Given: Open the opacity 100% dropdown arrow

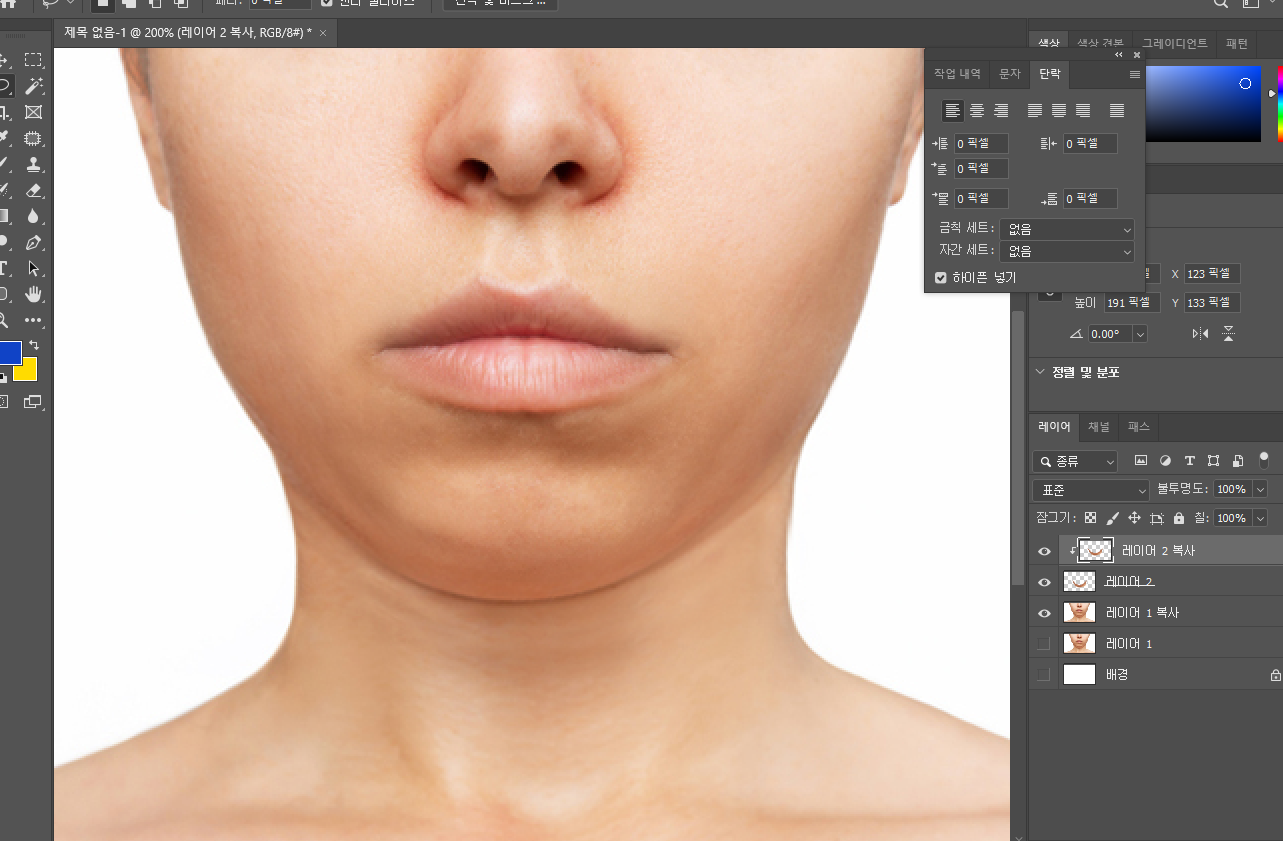Looking at the screenshot, I should point(1260,490).
